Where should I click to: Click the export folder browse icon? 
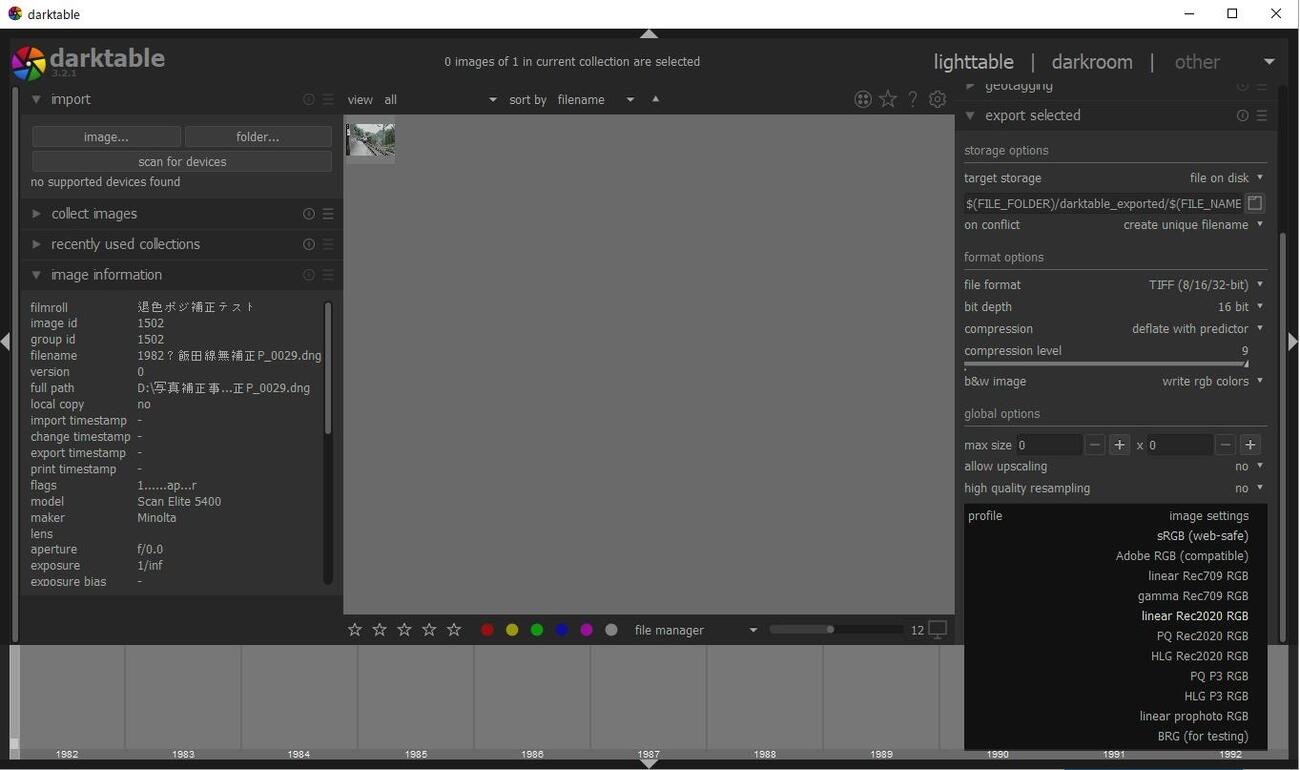click(x=1255, y=203)
